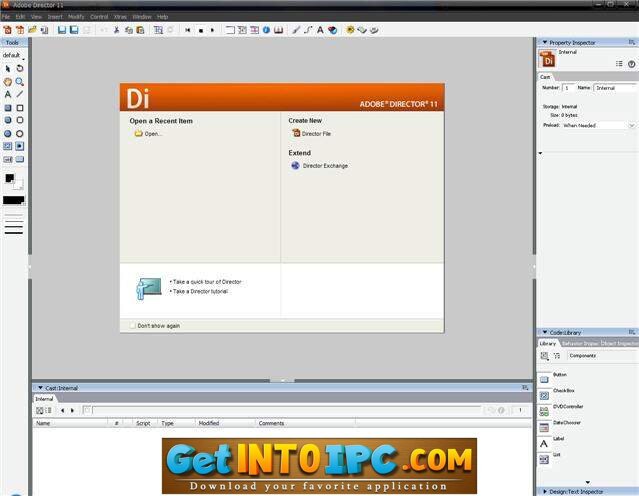Click the Import toolbar icon
639x496 pixels.
click(x=44, y=30)
